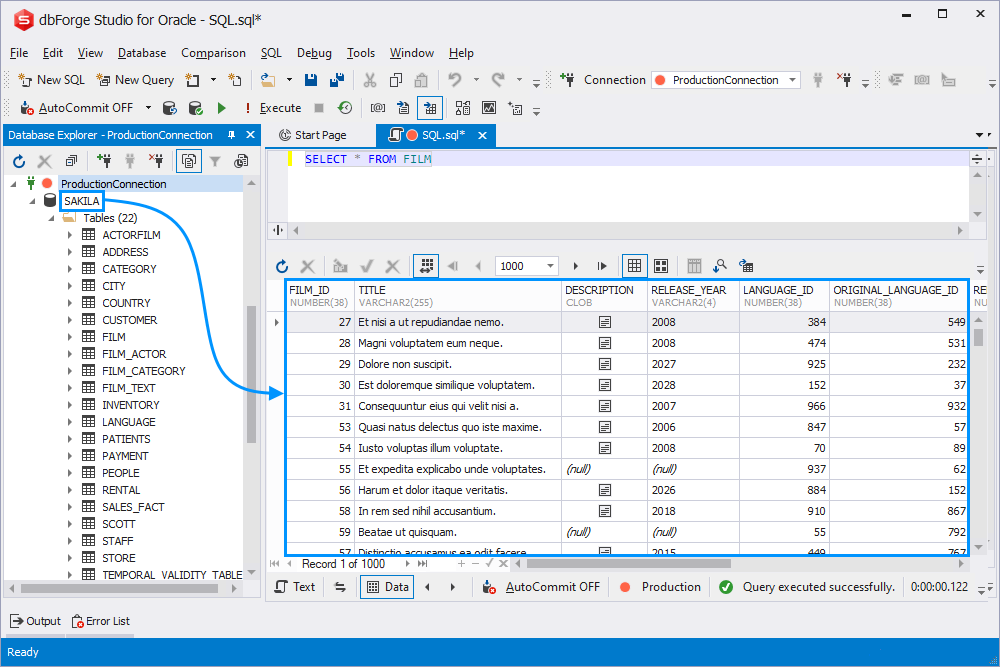Refresh the data grid results
Viewport: 1000px width, 667px height.
[281, 265]
